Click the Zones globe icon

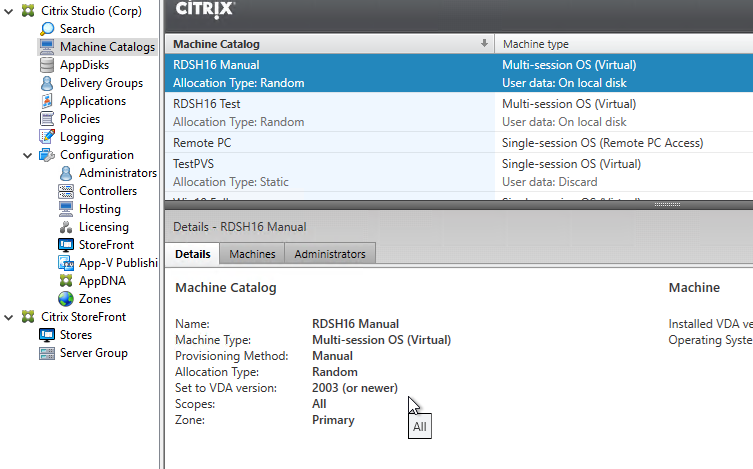66,299
